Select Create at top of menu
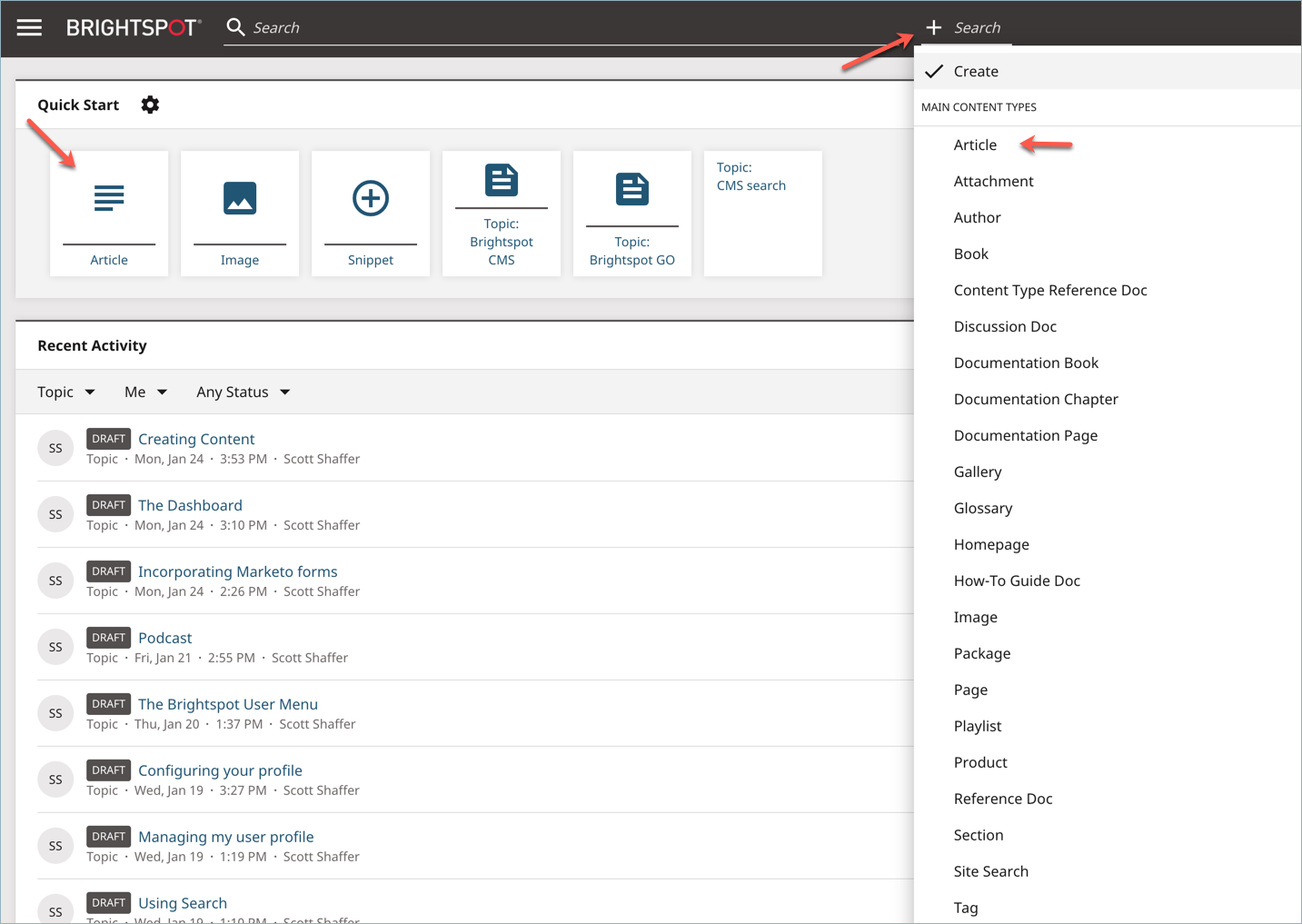 [1108, 71]
